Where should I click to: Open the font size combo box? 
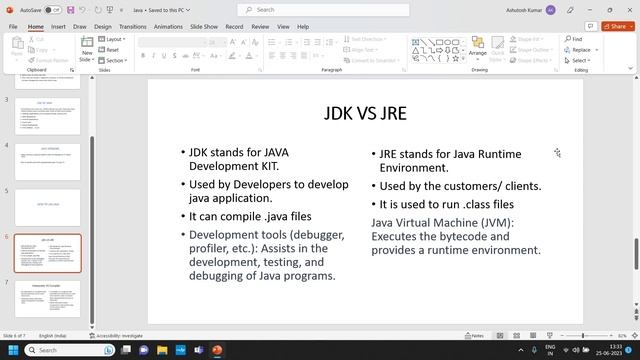tap(217, 42)
